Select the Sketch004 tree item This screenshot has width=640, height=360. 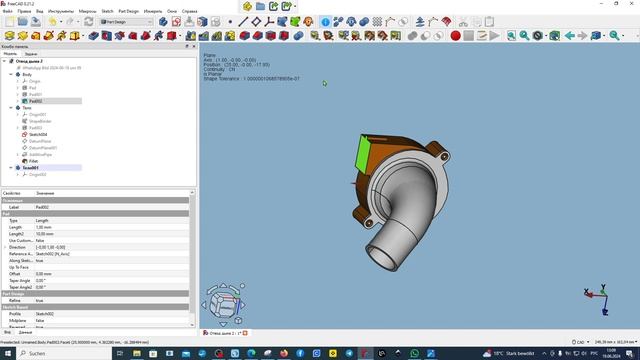coord(38,135)
